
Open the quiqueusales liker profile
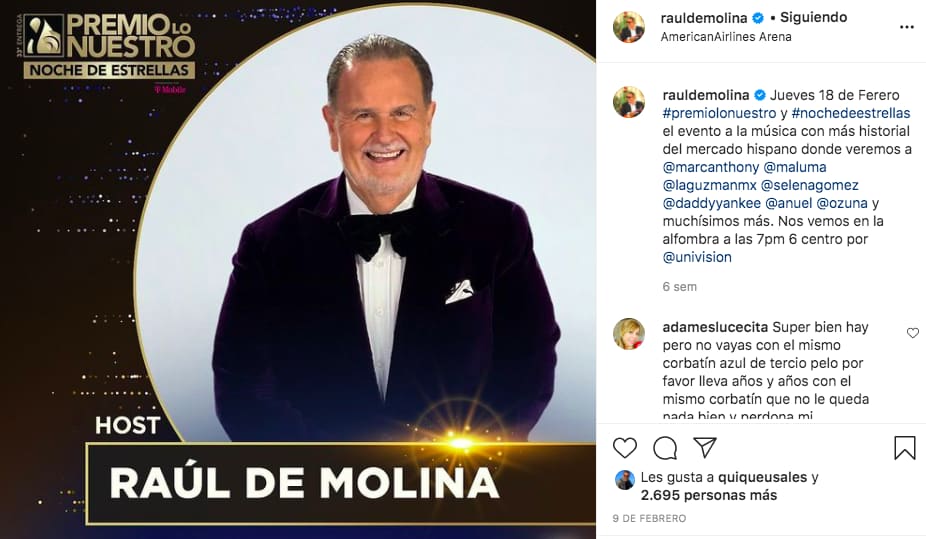[x=760, y=478]
